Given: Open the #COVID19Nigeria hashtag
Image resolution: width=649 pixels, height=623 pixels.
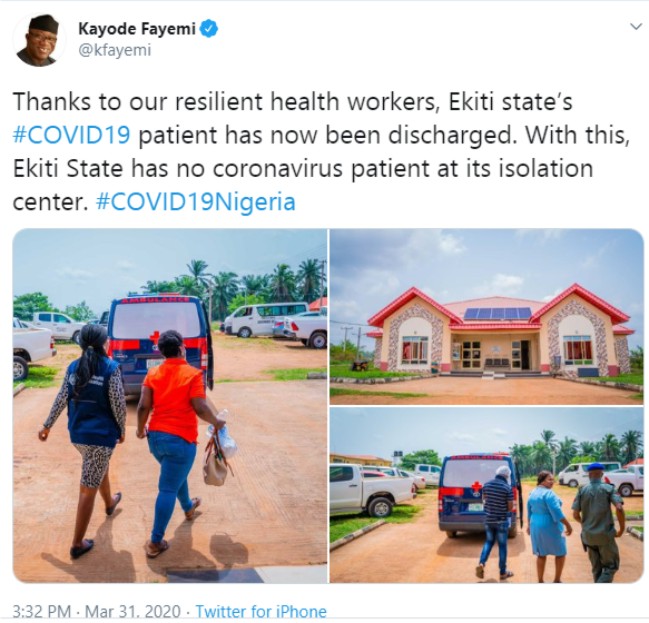Looking at the screenshot, I should point(196,202).
